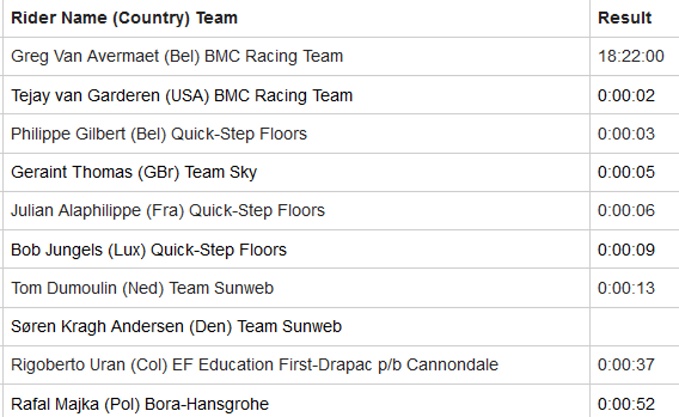Screen dimensions: 679x417
Task: Click the 0:00:09 time gap
Action: tap(627, 250)
